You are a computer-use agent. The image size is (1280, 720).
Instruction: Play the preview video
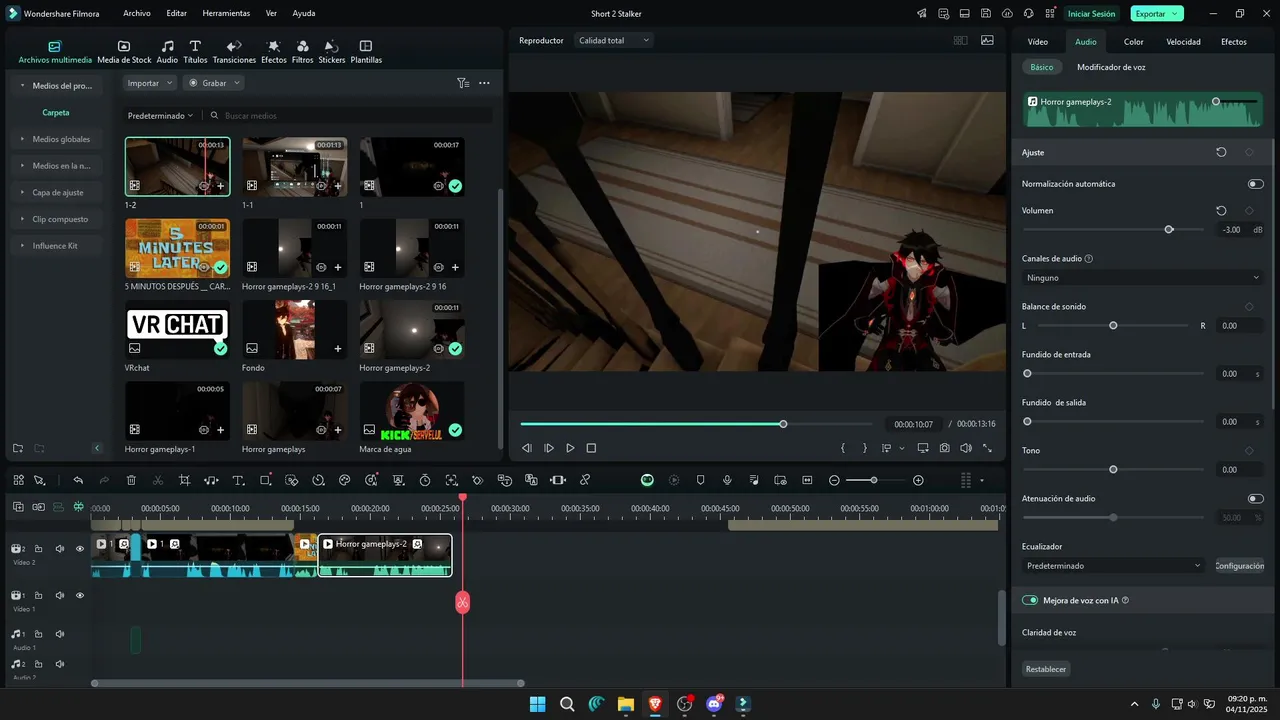pyautogui.click(x=570, y=448)
